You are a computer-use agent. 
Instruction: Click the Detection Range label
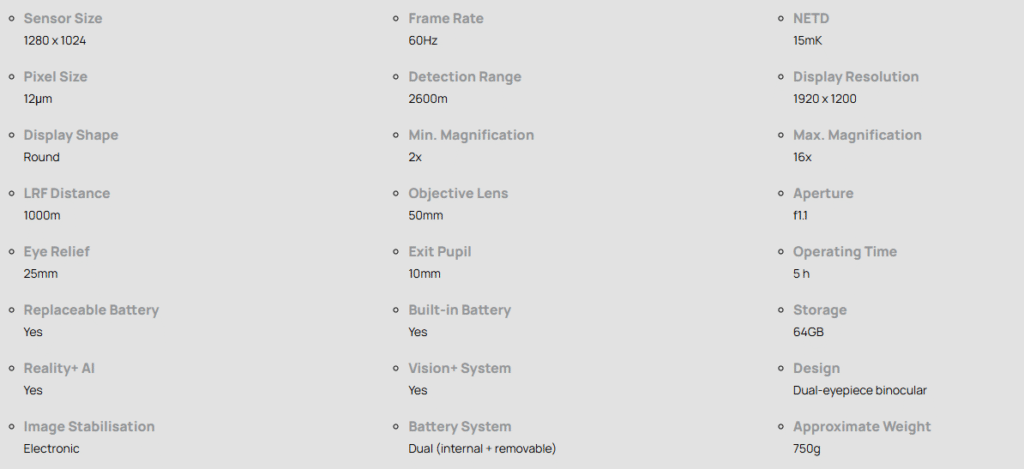coord(464,77)
